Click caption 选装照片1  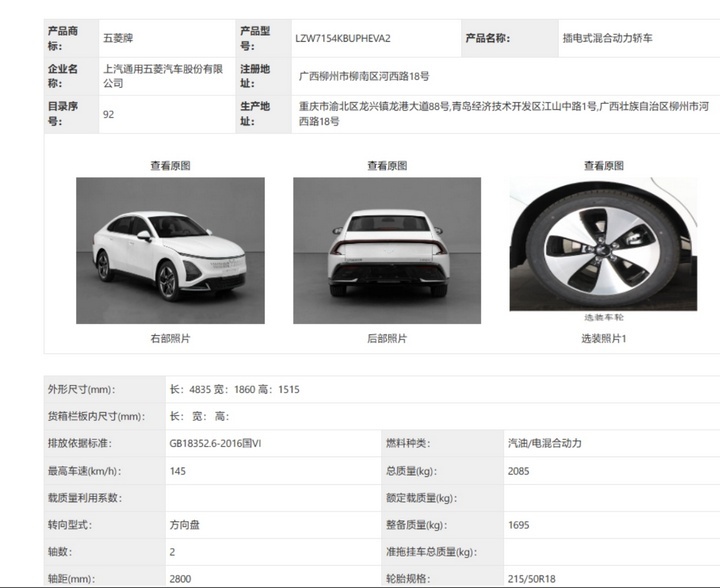click(x=604, y=338)
